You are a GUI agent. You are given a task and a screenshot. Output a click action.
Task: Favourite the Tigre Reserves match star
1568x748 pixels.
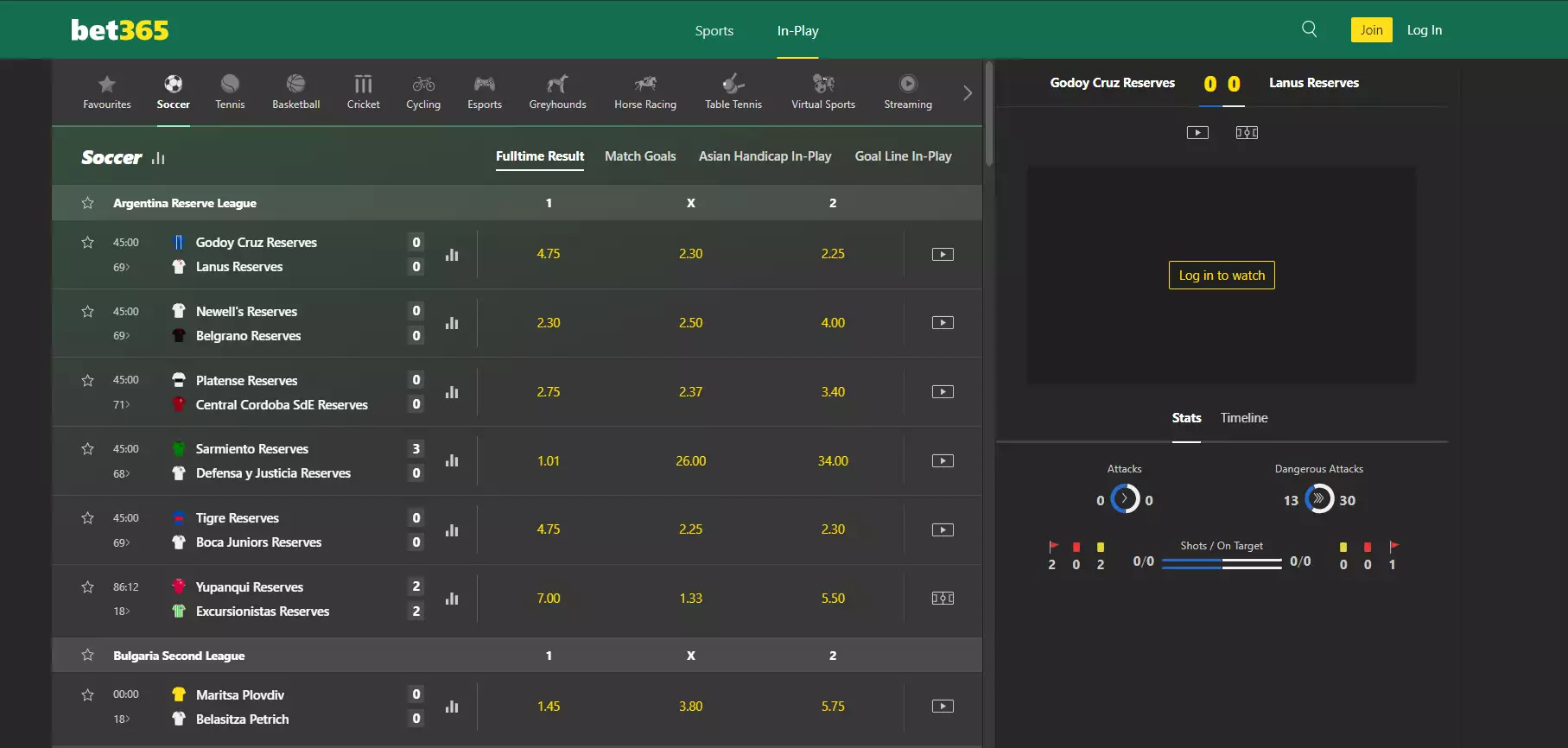click(87, 517)
